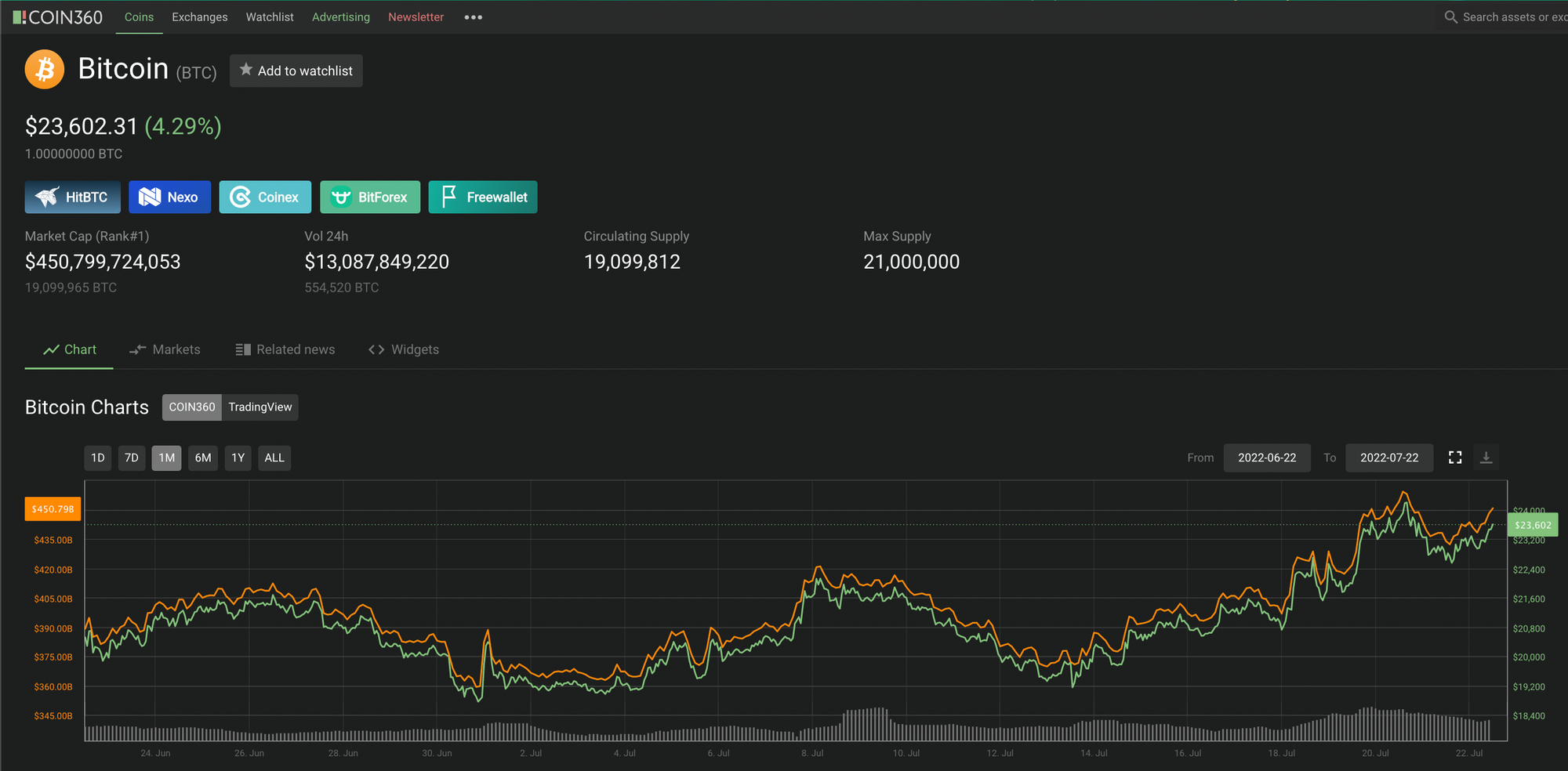Select the Chart tab
The image size is (1568, 771).
[x=70, y=349]
